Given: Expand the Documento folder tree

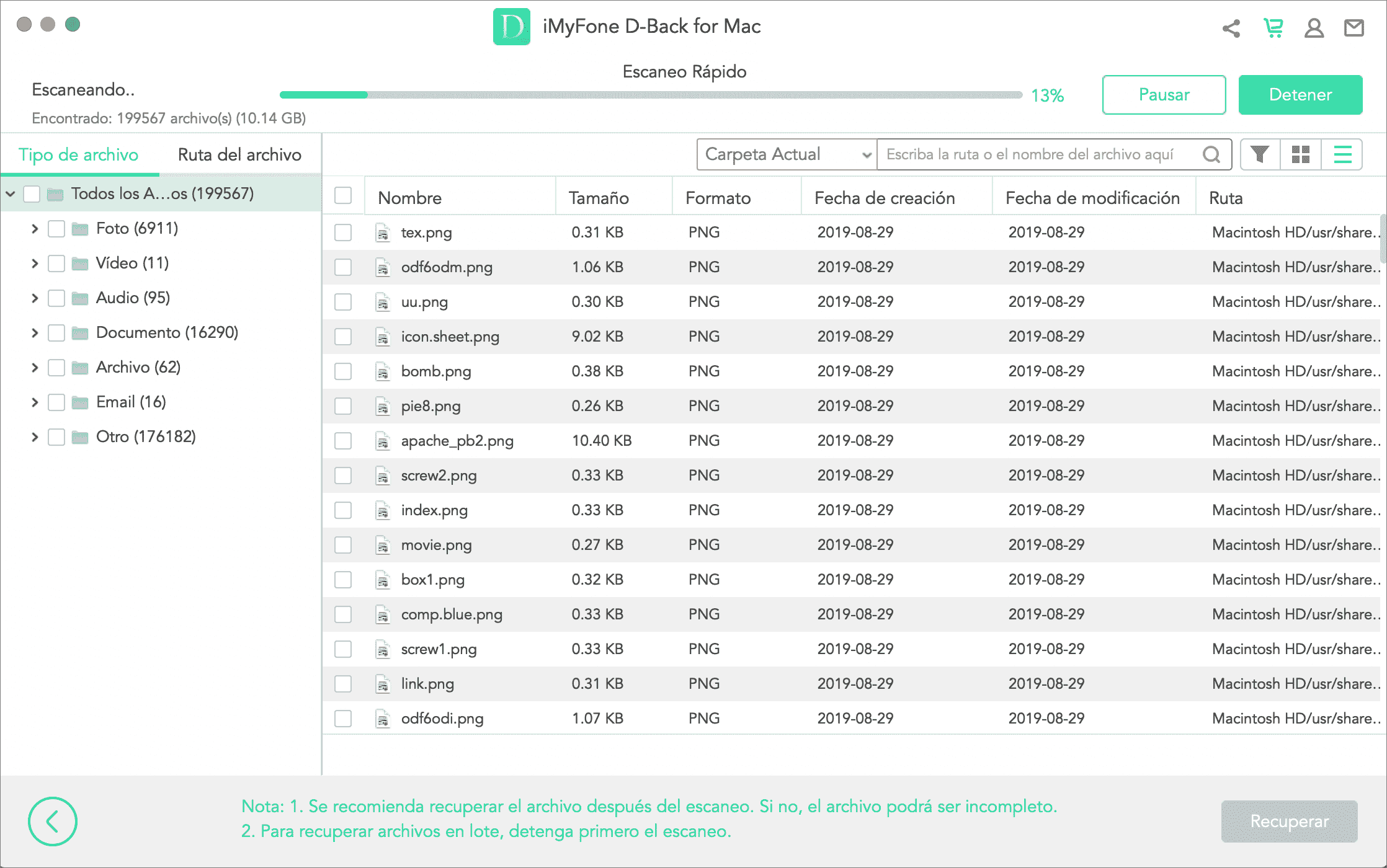Looking at the screenshot, I should pyautogui.click(x=35, y=333).
